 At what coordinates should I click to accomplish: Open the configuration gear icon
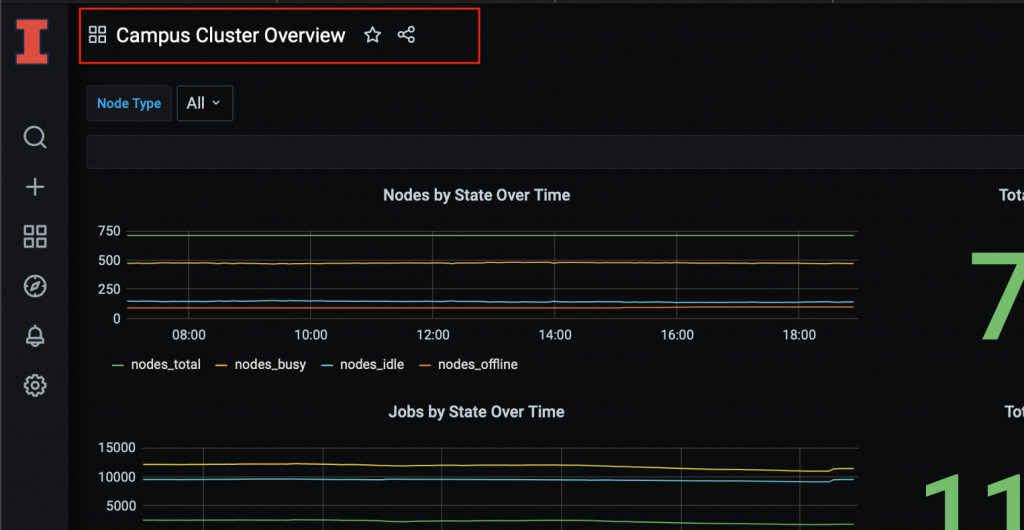pos(35,385)
